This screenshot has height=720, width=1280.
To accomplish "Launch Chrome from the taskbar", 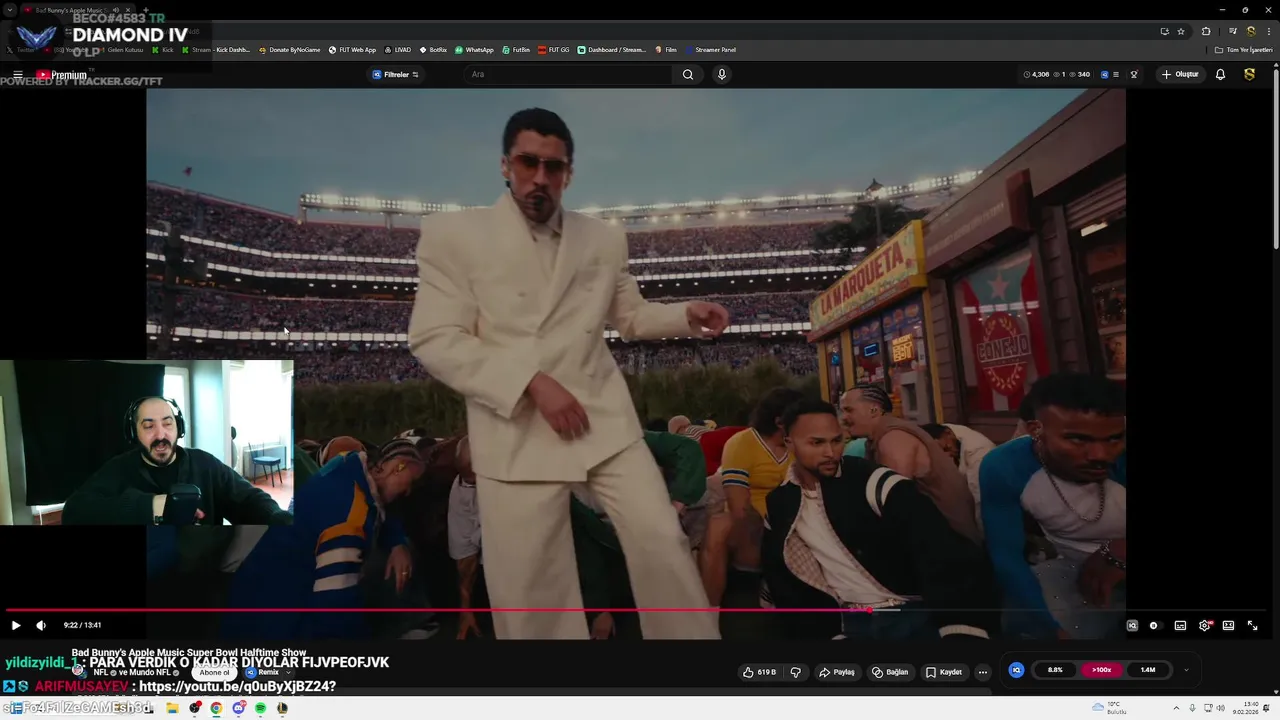I will (216, 708).
